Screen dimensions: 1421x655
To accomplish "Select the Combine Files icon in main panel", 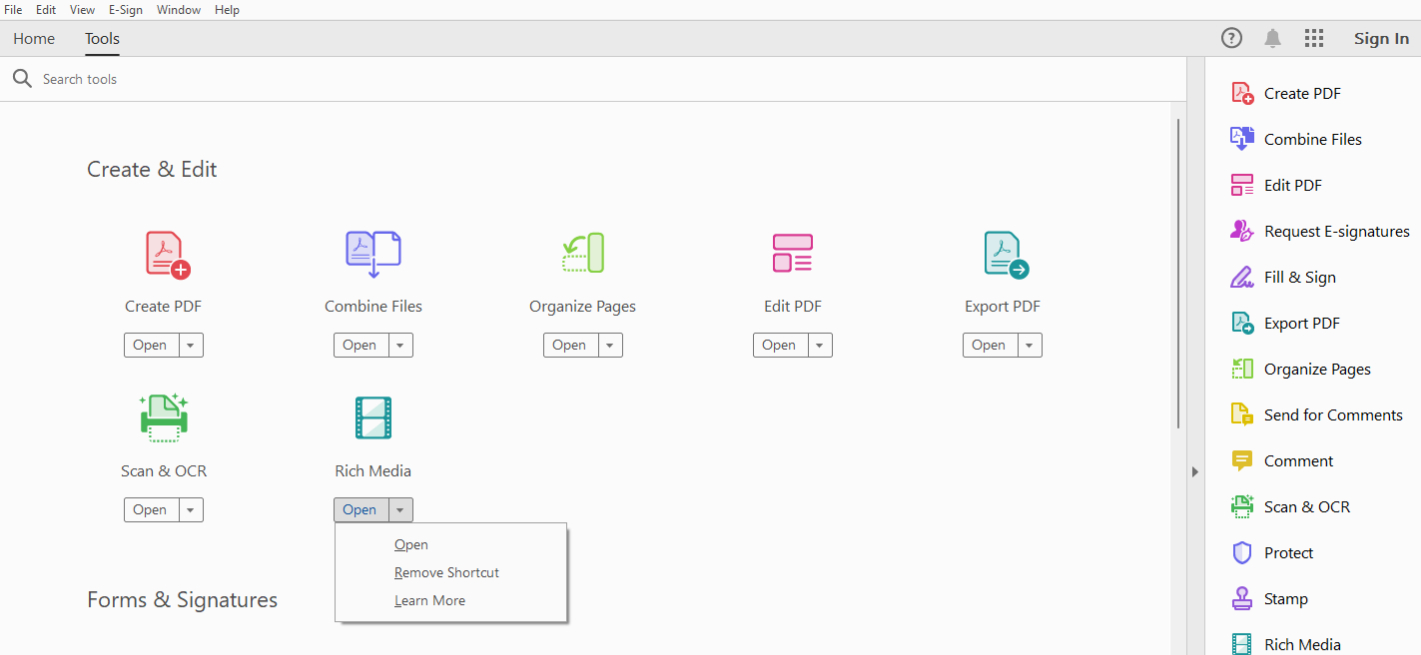I will click(x=373, y=254).
